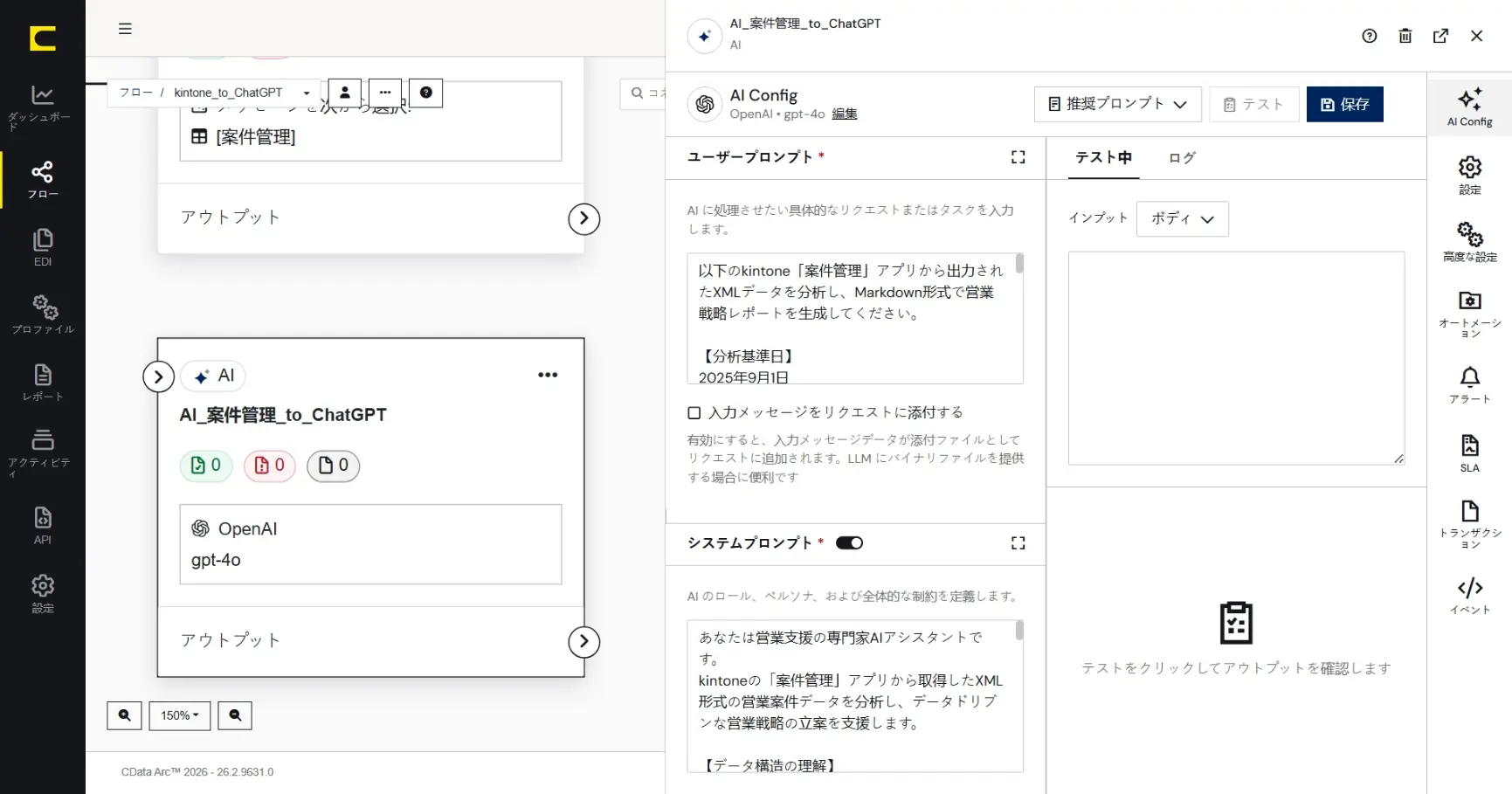Expand the user prompt editor fullscreen
This screenshot has height=794, width=1512.
click(x=1018, y=157)
